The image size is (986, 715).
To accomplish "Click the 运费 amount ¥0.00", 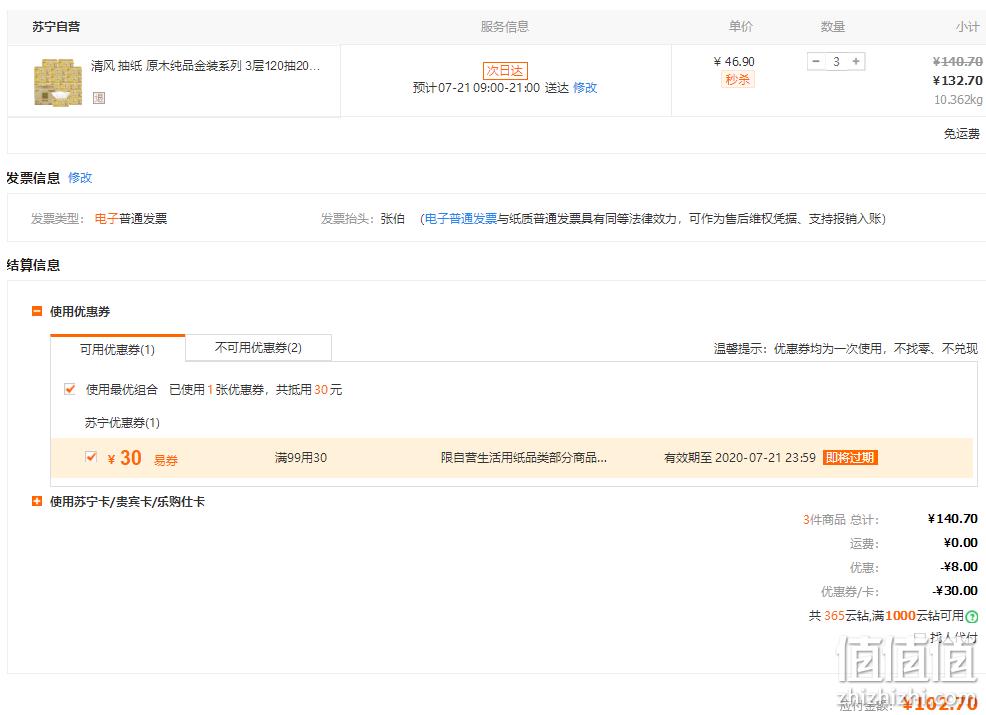I will (x=960, y=543).
